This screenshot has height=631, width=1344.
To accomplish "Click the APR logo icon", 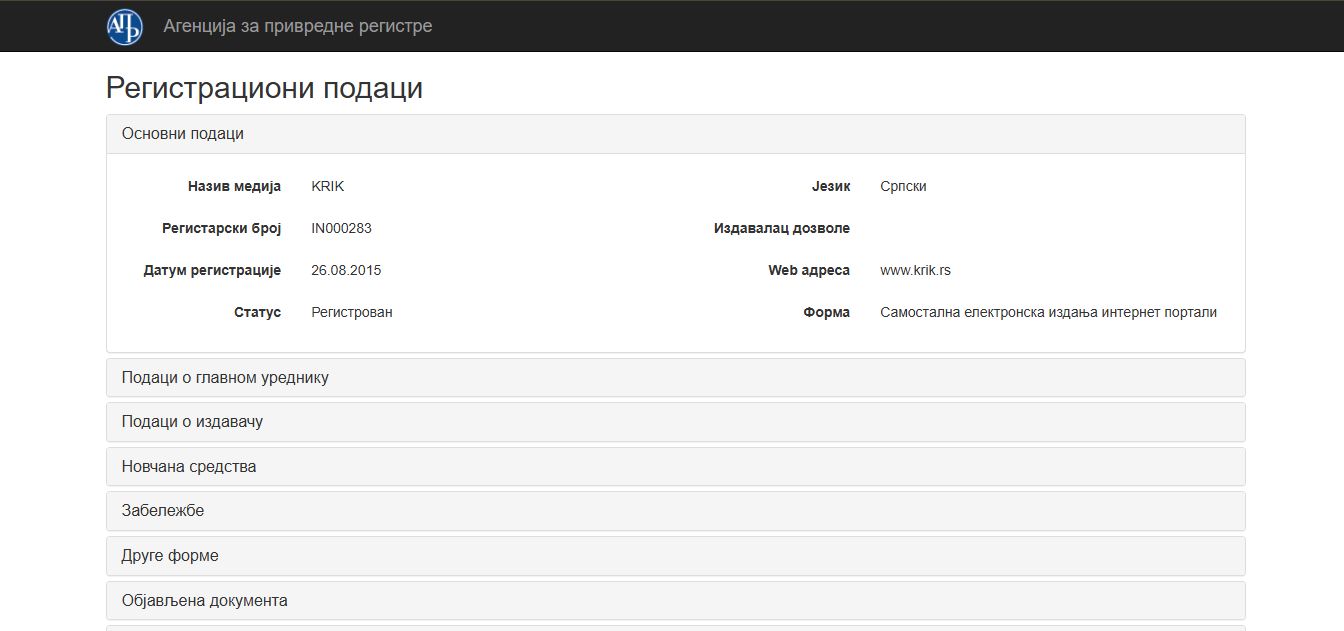I will click(125, 26).
